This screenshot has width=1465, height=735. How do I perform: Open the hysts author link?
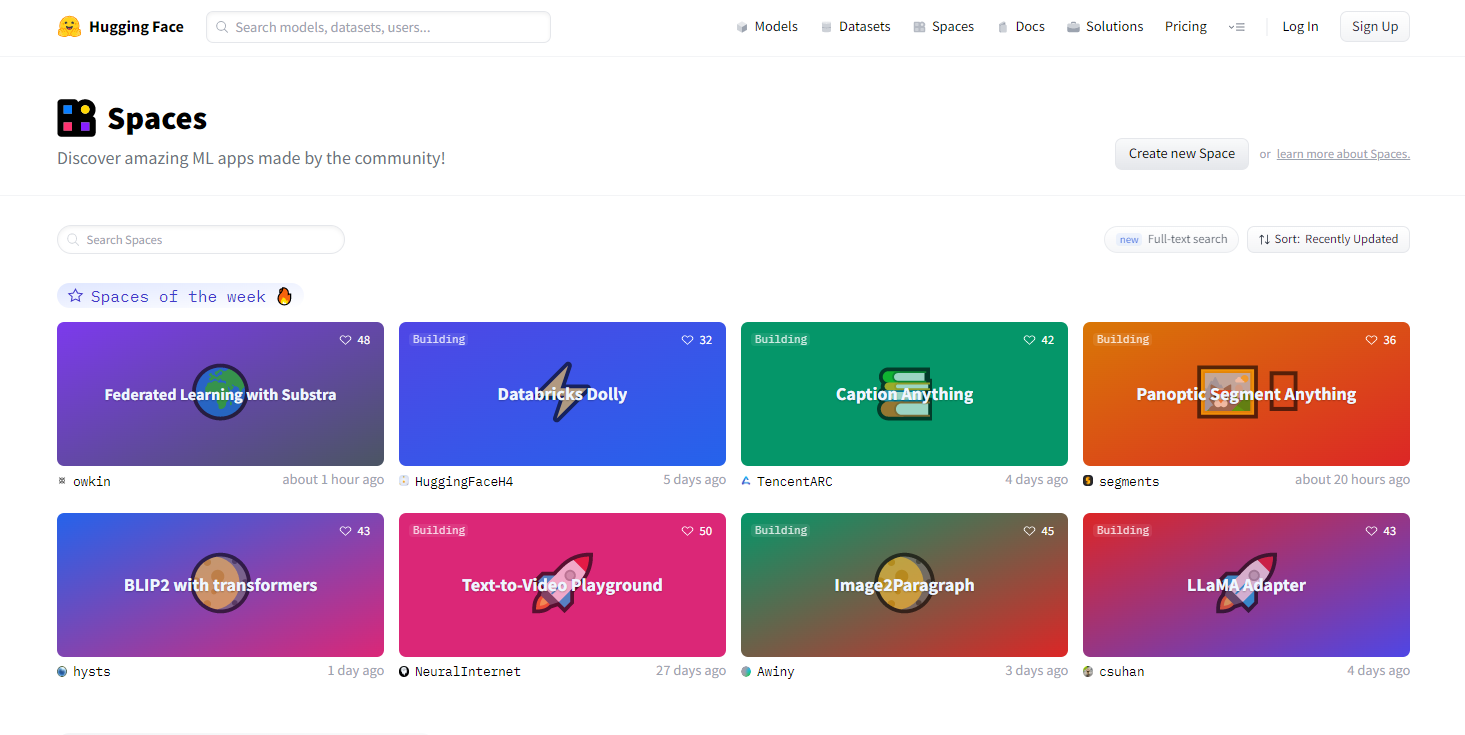click(x=92, y=672)
